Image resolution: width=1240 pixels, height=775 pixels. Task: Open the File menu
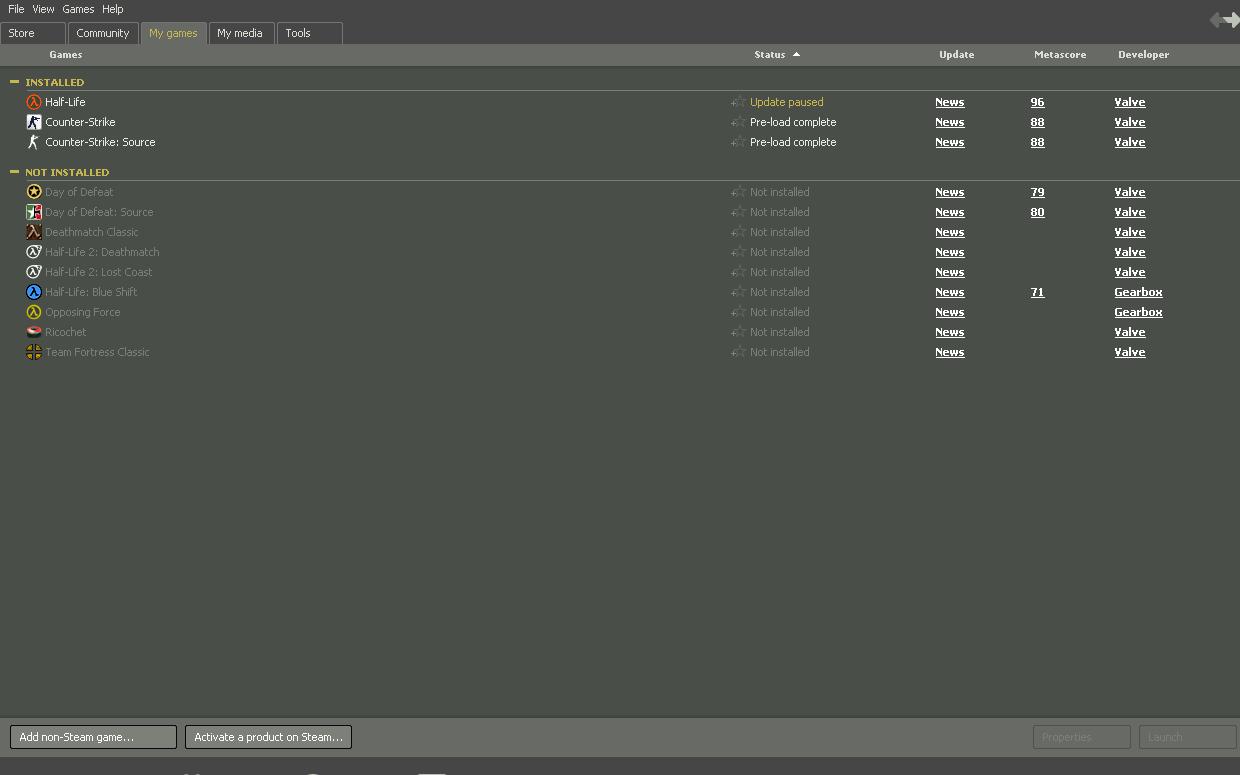[16, 9]
